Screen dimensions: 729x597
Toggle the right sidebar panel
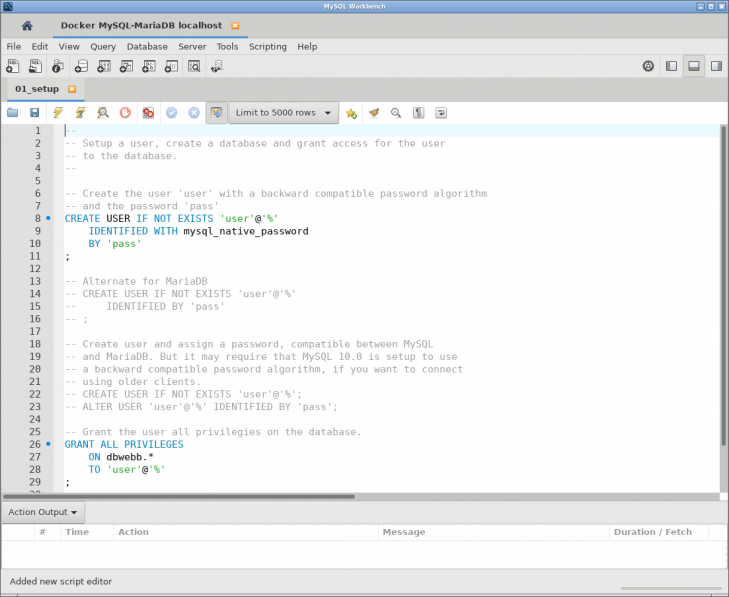(716, 66)
